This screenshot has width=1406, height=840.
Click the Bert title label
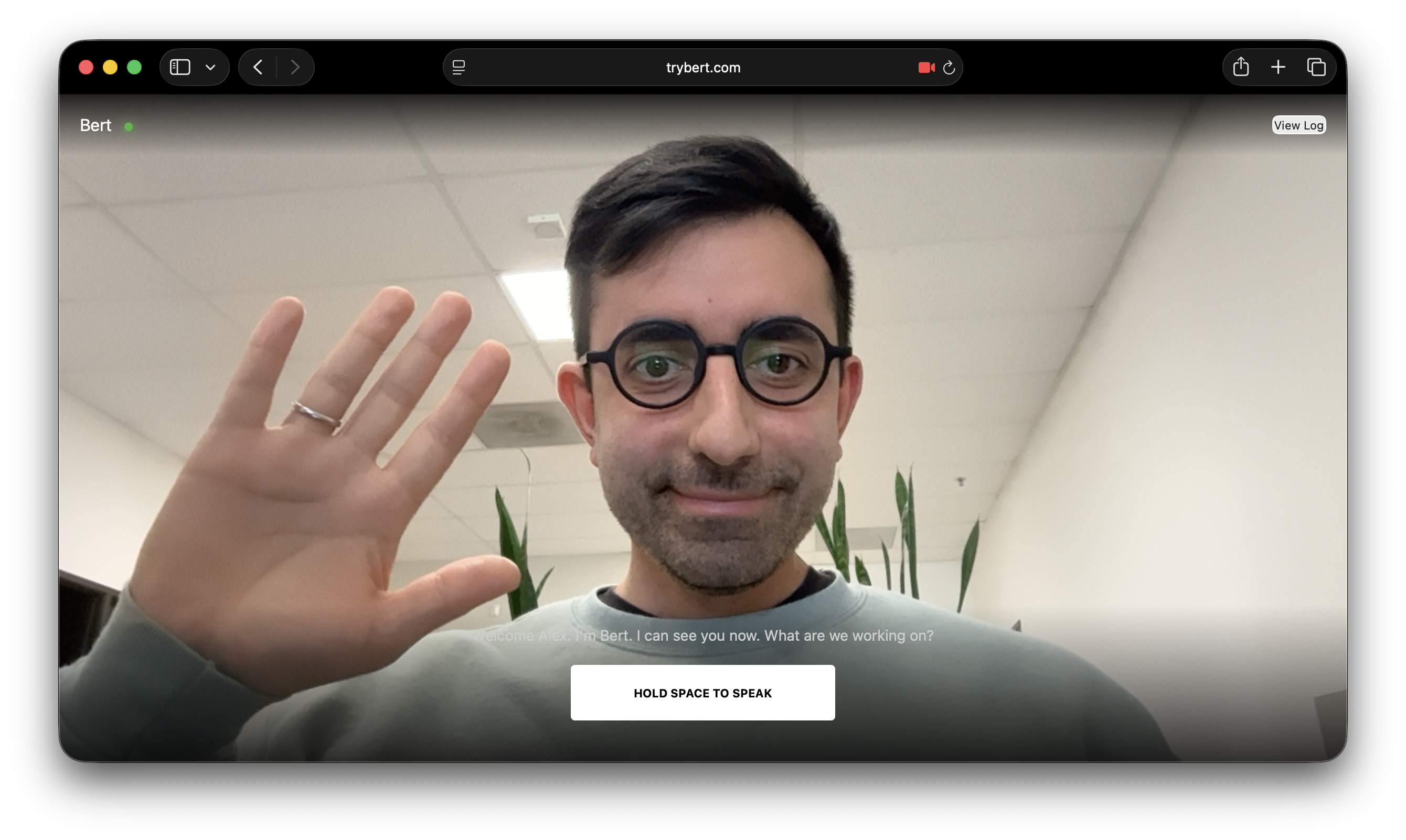(95, 125)
